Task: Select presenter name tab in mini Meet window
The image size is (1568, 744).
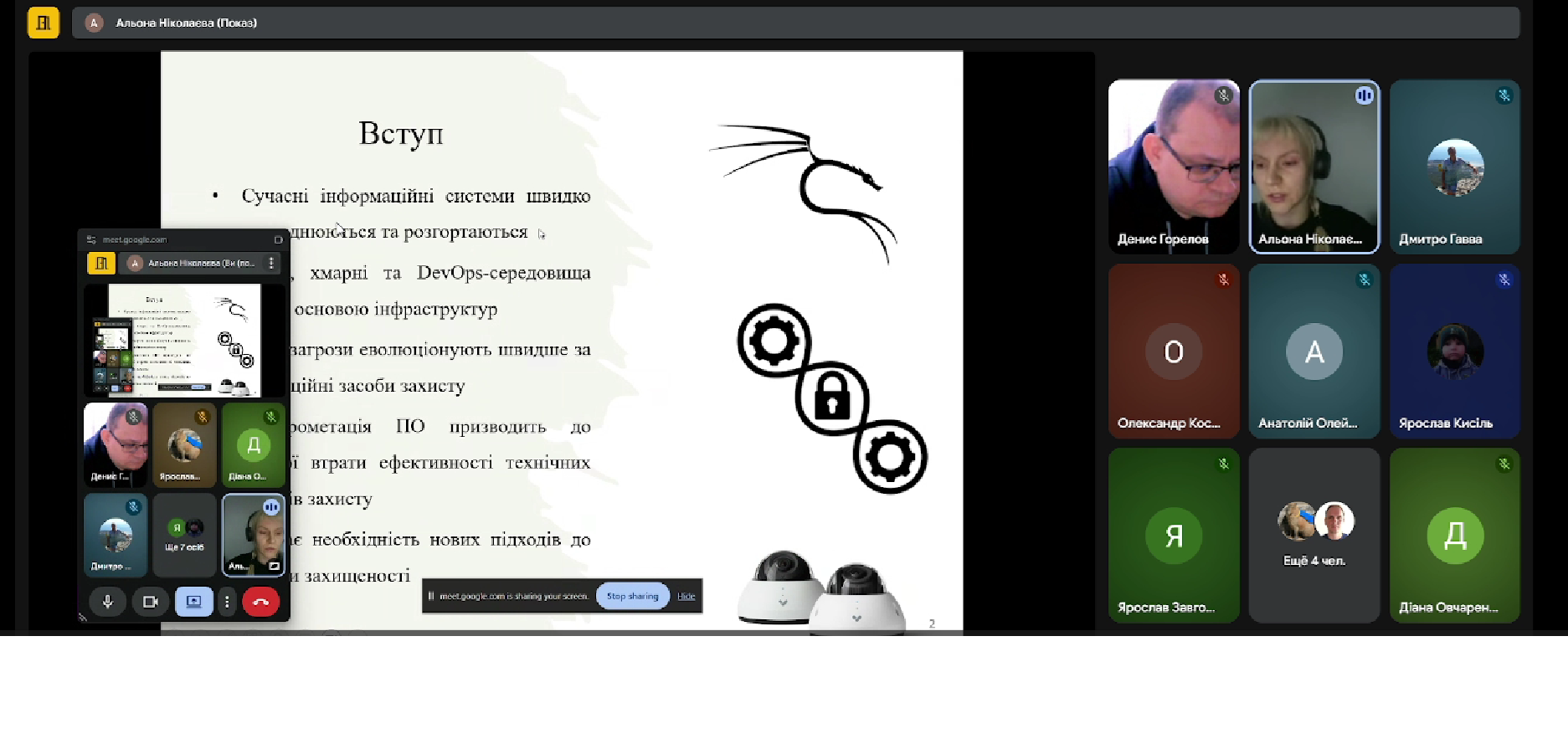Action: [198, 263]
